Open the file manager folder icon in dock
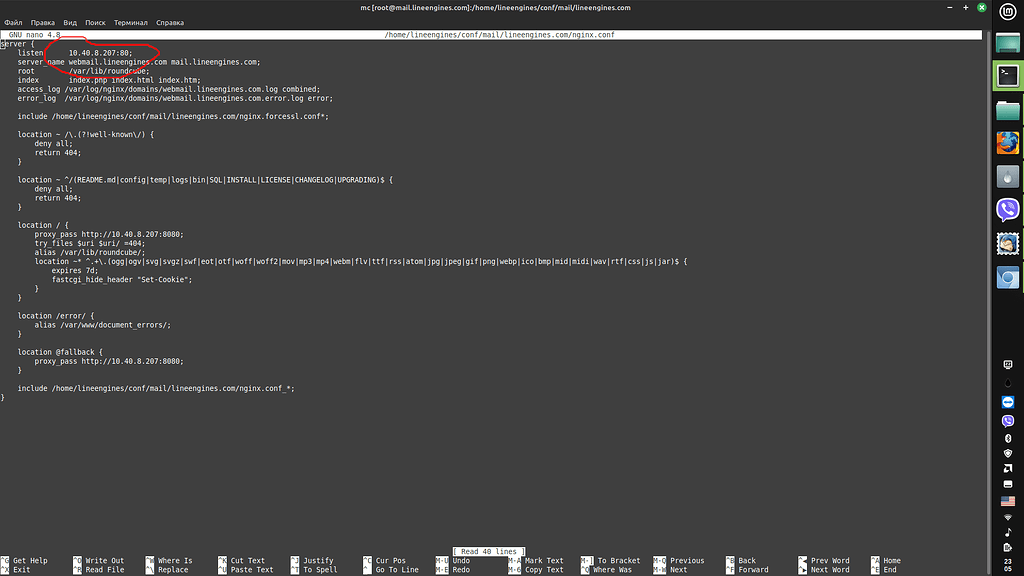 pos(1007,108)
